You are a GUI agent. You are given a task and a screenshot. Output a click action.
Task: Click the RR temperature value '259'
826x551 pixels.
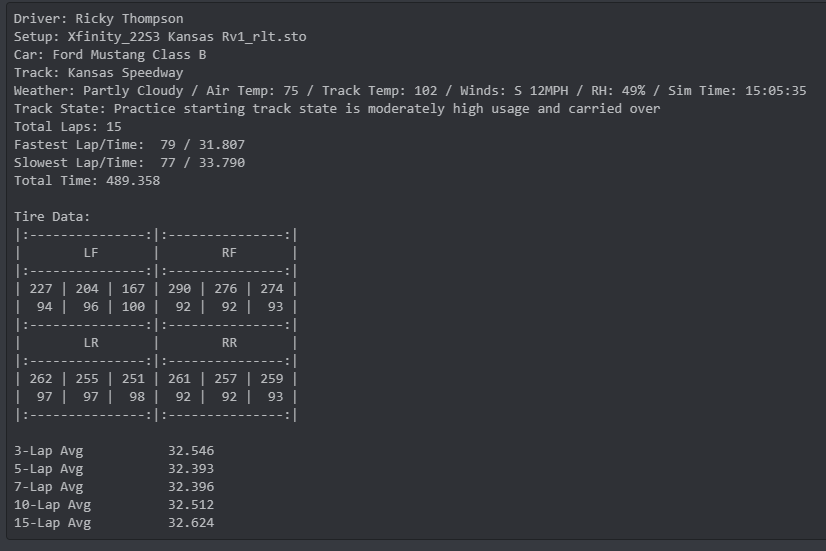(x=271, y=379)
